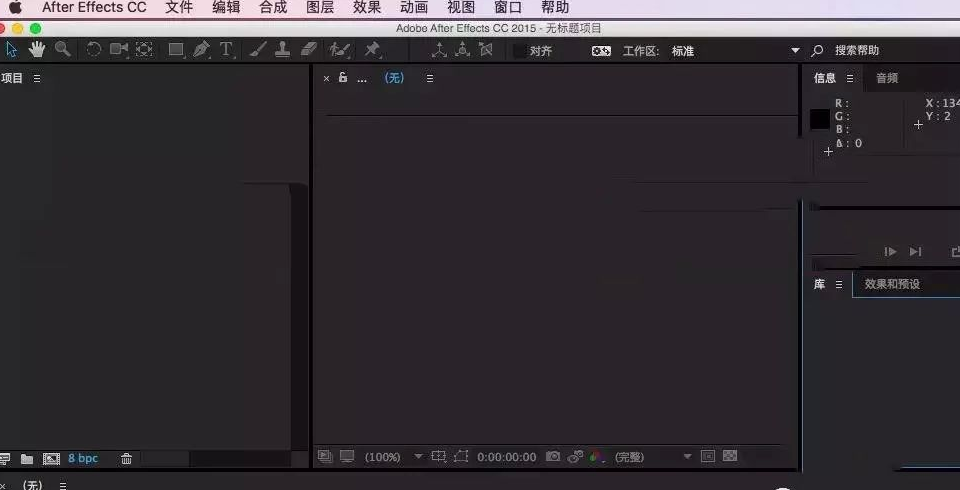Enable the 对齐 snapping checkbox
The image size is (960, 490).
pyautogui.click(x=520, y=51)
